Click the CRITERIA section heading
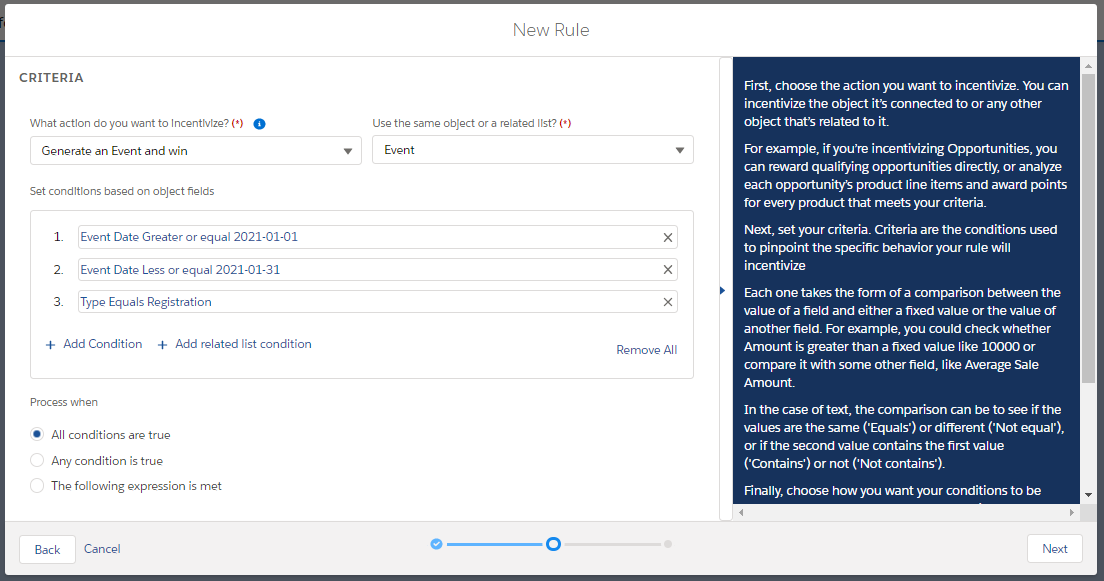This screenshot has width=1104, height=581. pos(51,77)
